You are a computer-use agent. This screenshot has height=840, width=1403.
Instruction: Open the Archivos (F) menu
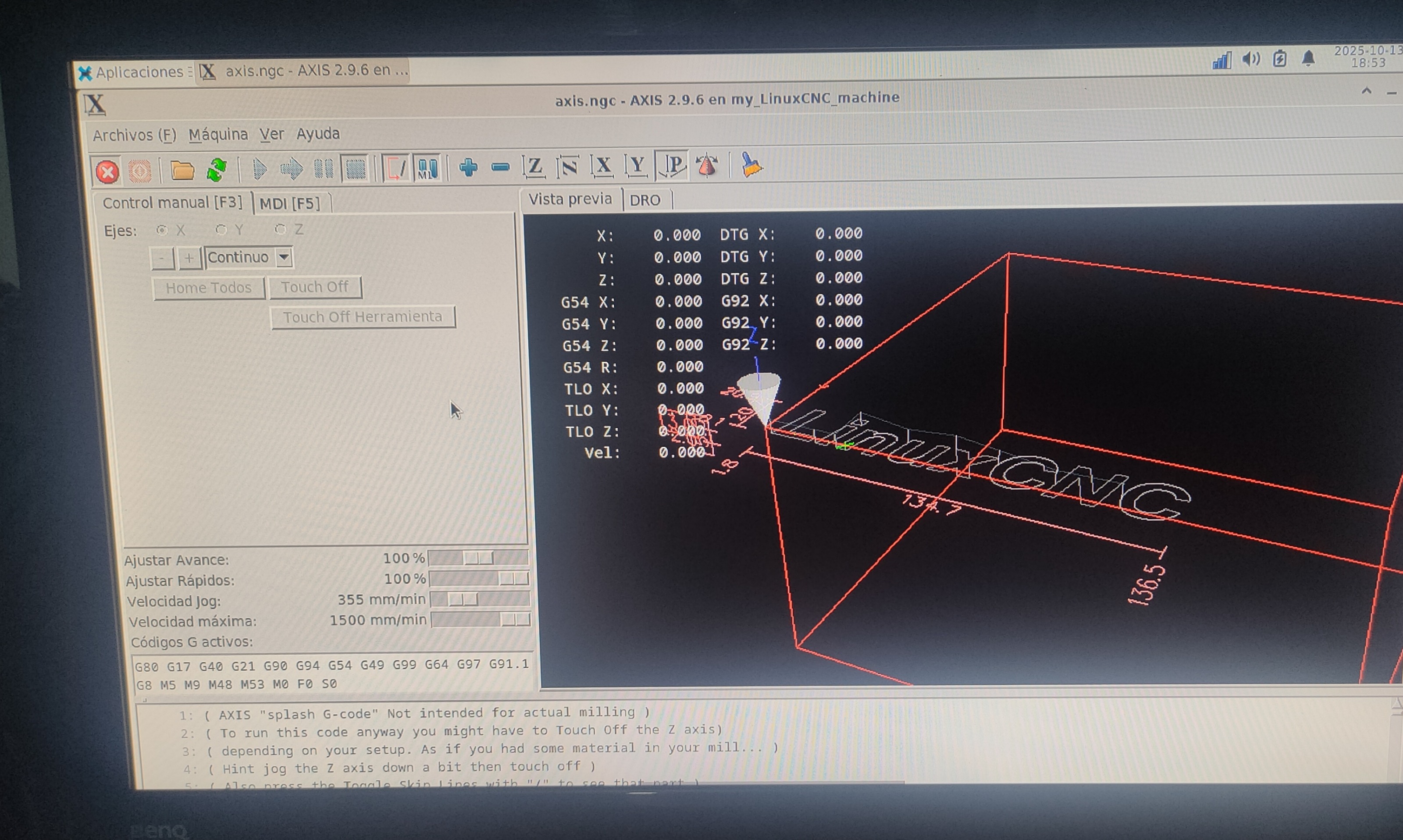click(x=135, y=135)
